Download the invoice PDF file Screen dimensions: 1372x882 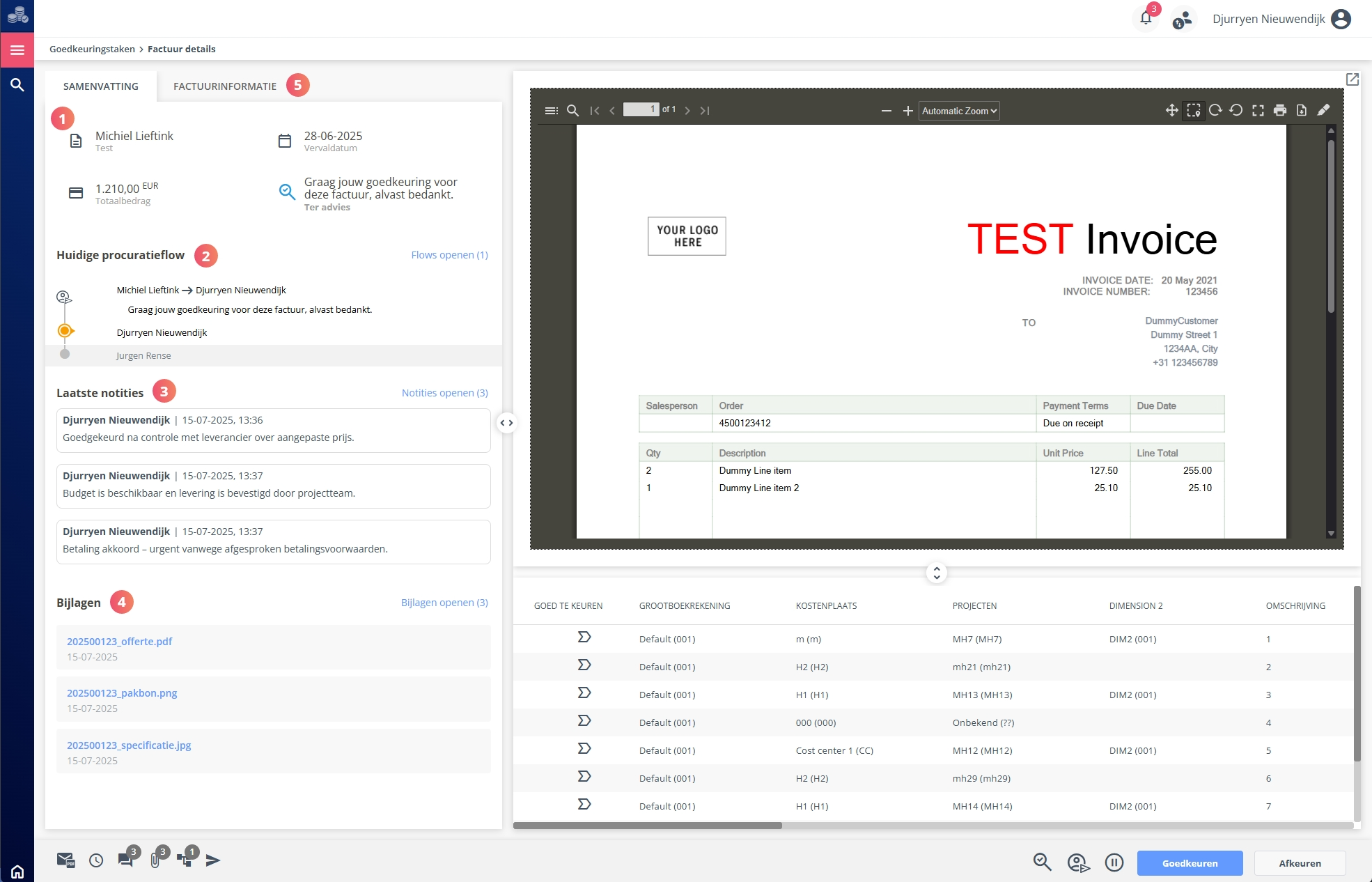coord(1301,110)
